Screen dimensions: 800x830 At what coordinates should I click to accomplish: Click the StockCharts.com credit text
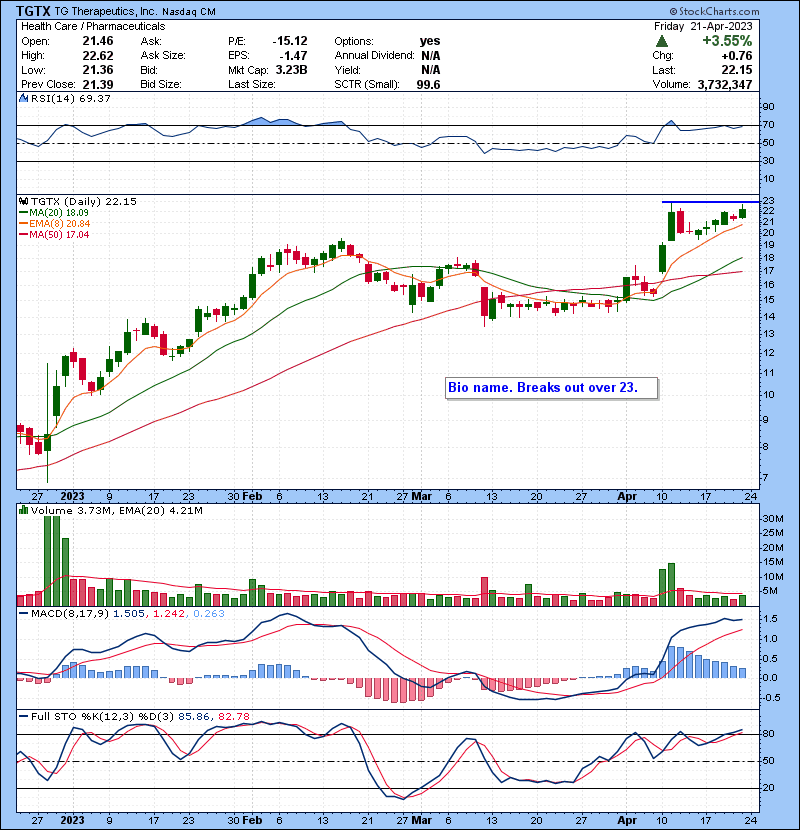[x=714, y=11]
